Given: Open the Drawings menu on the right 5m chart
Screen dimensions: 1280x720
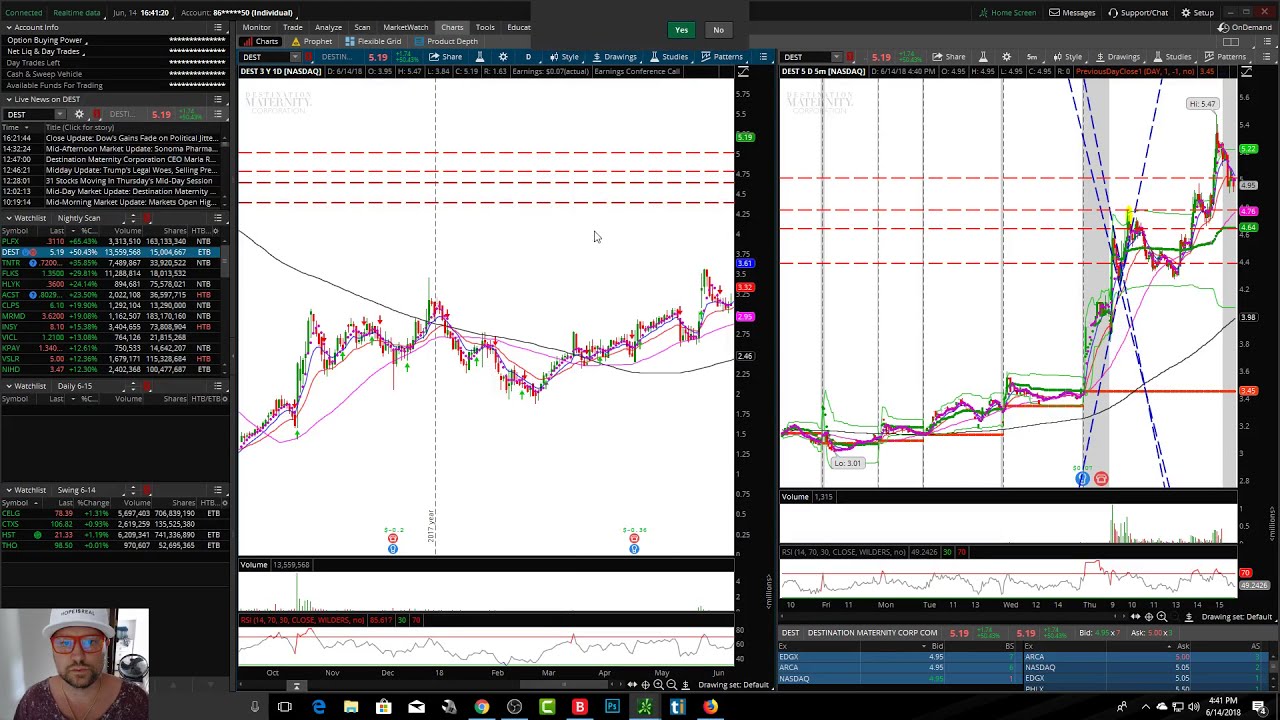Looking at the screenshot, I should [x=1116, y=57].
